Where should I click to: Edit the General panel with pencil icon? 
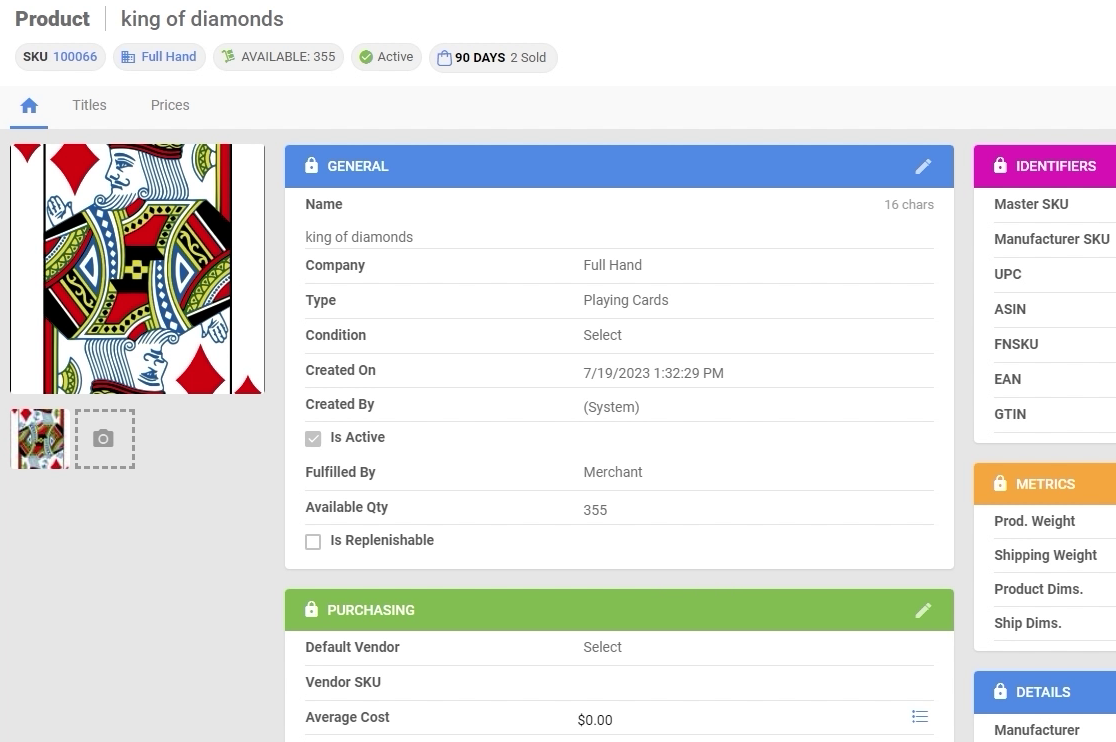tap(922, 166)
